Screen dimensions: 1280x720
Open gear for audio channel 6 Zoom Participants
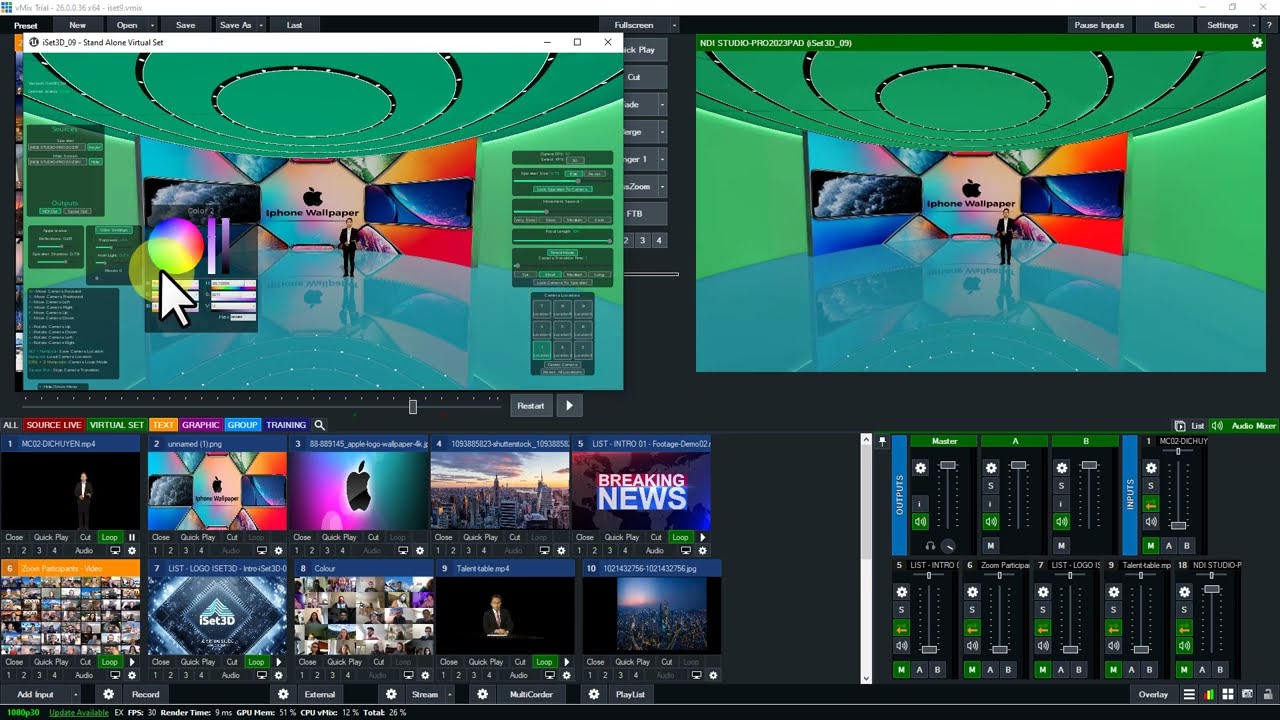pyautogui.click(x=971, y=592)
